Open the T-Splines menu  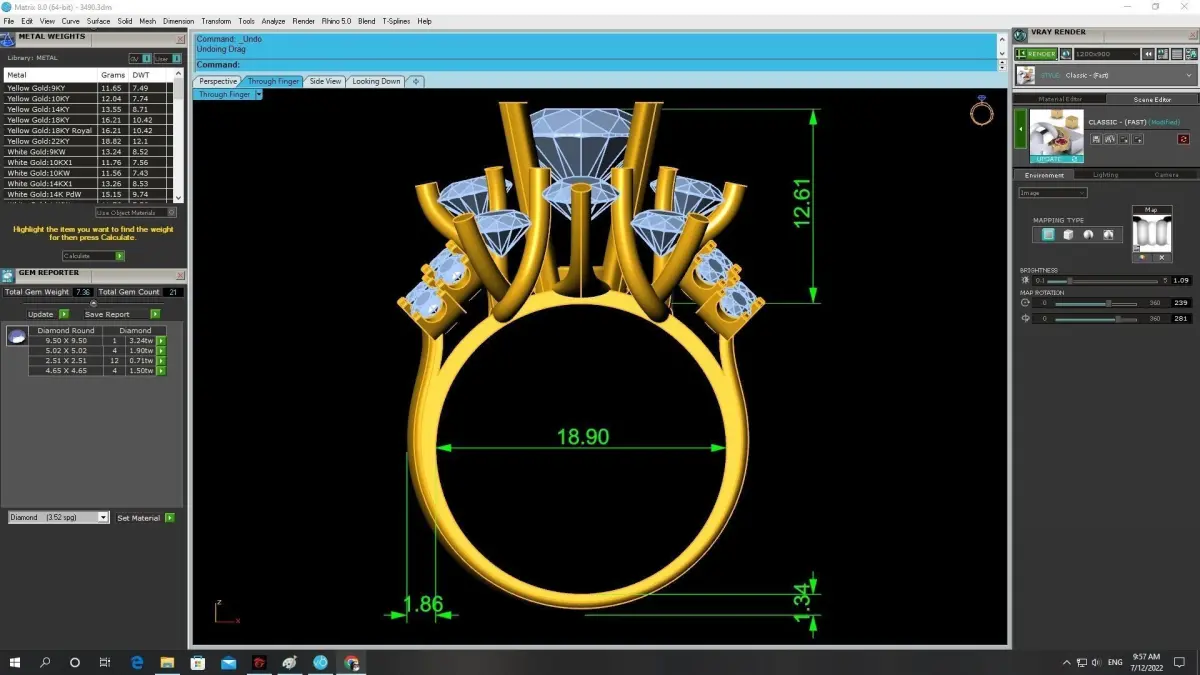(x=397, y=21)
